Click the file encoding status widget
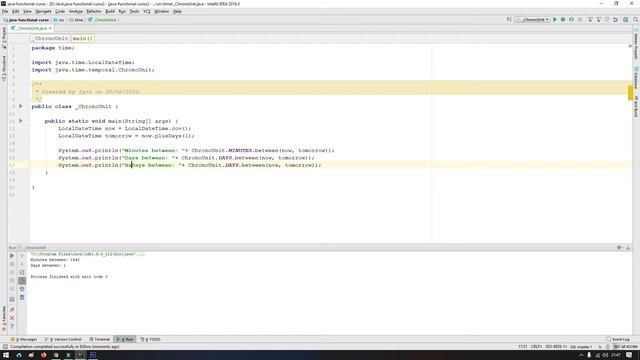640x360 pixels. point(556,347)
